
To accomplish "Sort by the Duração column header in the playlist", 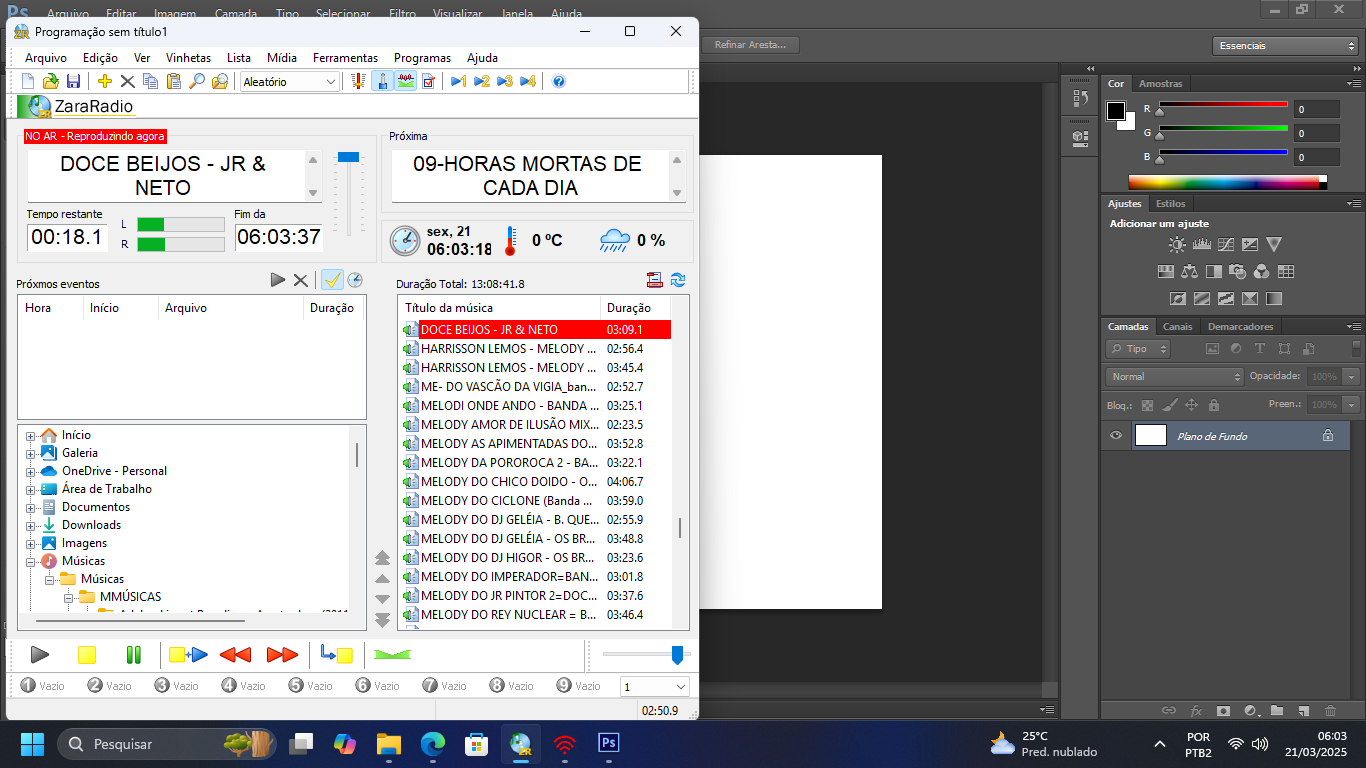I will [634, 308].
